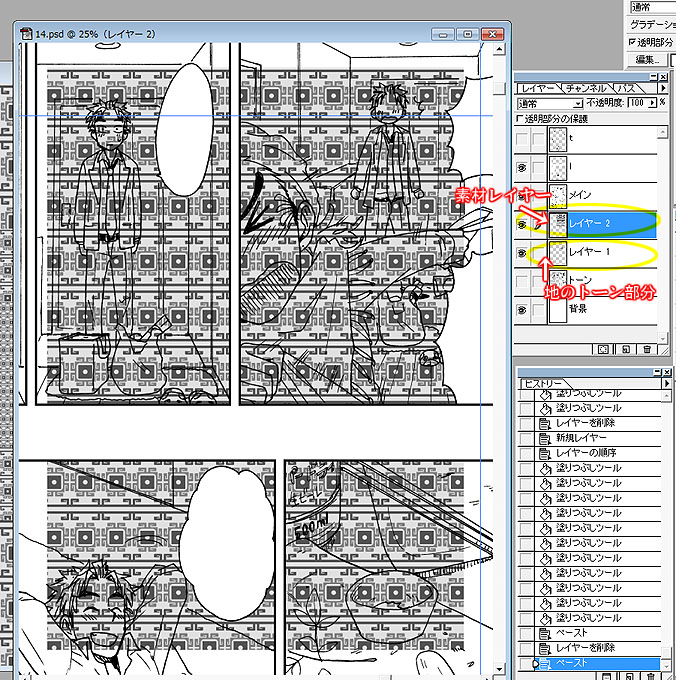
Task: Set history brush source box for レイヤーの順序
Action: pyautogui.click(x=526, y=454)
